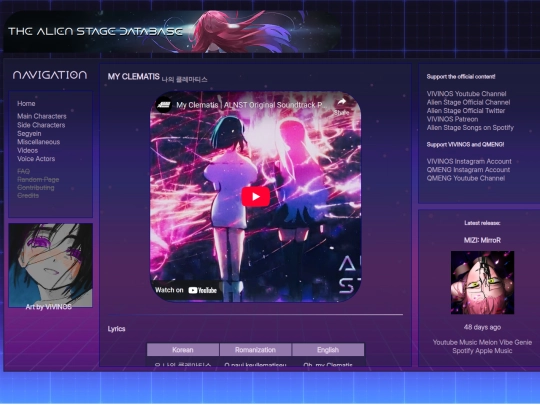
Task: Click the Art by VIVINOS caption
Action: (x=49, y=307)
